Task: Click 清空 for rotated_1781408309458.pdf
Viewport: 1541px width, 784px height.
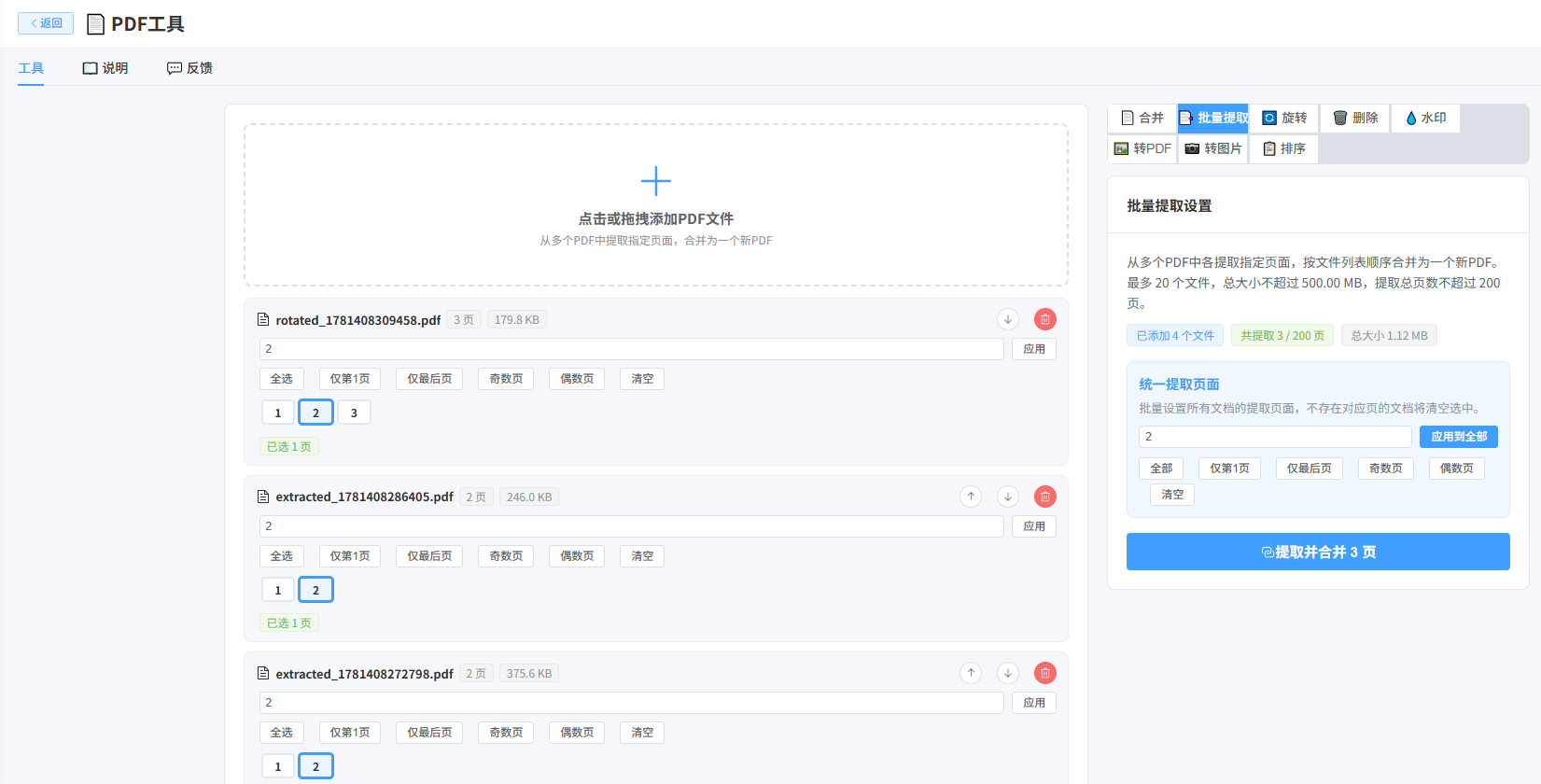Action: (642, 379)
